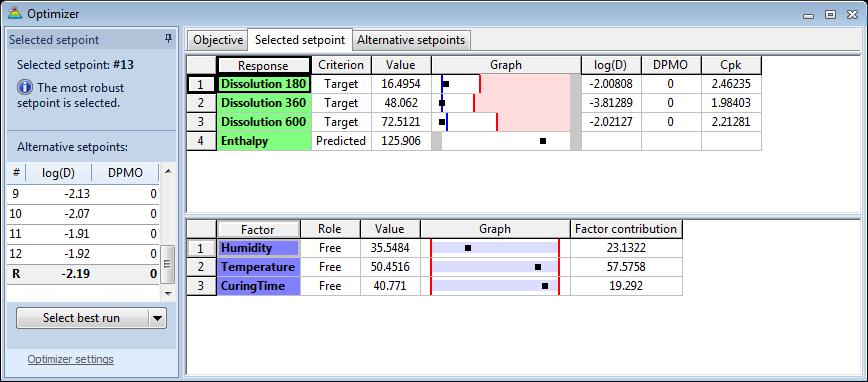The width and height of the screenshot is (868, 382).
Task: Click CuringTime value 40.771
Action: [390, 286]
